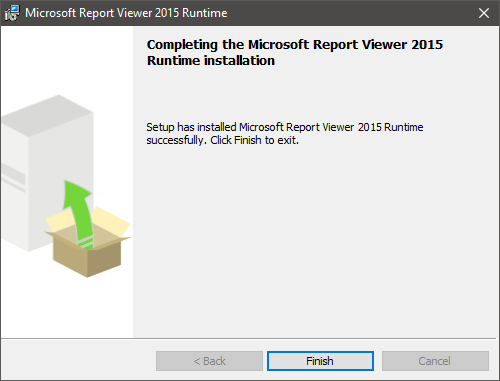The image size is (500, 381).
Task: Click the pale yellow open box flap
Action: (110, 221)
